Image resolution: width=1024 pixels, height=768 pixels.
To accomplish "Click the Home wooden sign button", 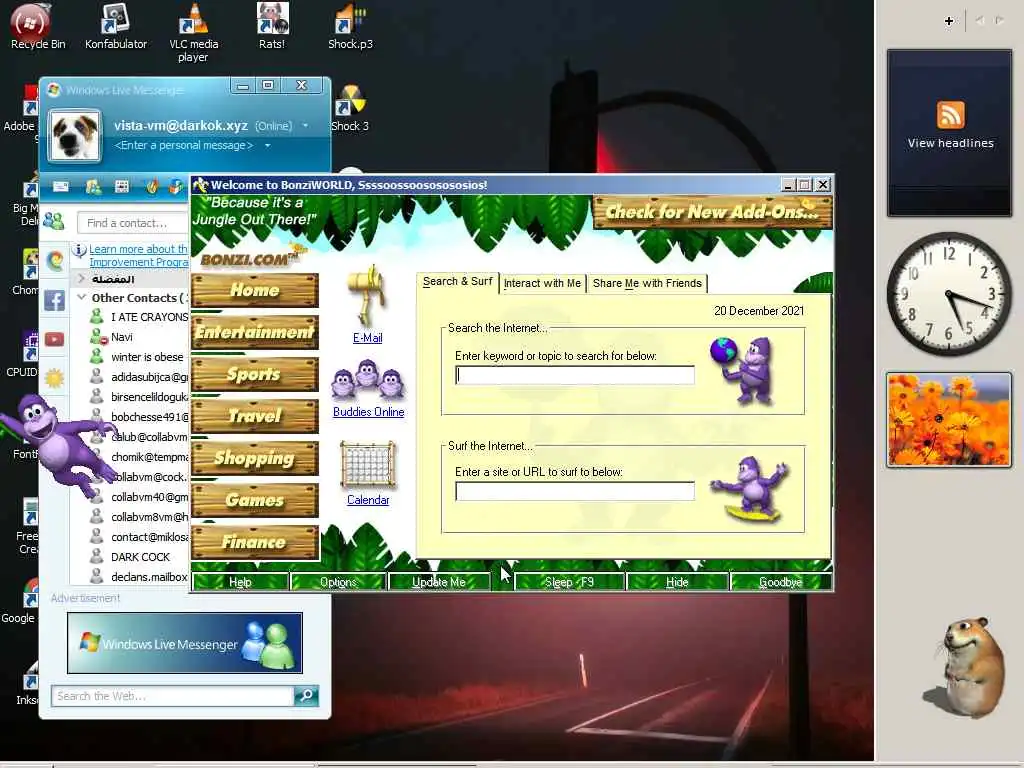I will coord(255,290).
